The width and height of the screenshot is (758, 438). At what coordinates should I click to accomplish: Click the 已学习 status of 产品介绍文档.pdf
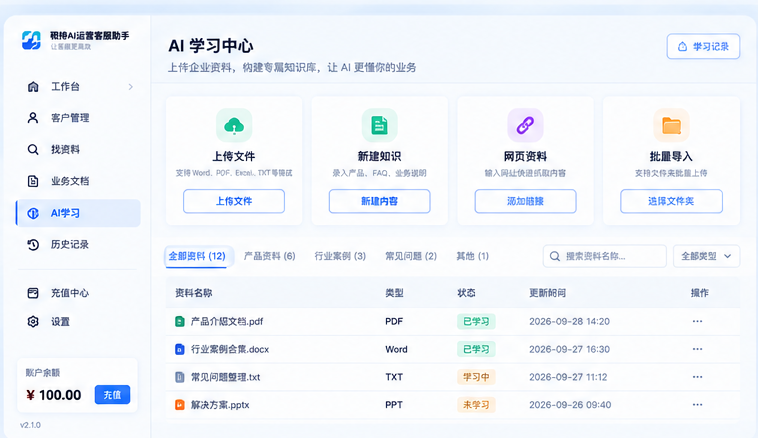(x=476, y=321)
